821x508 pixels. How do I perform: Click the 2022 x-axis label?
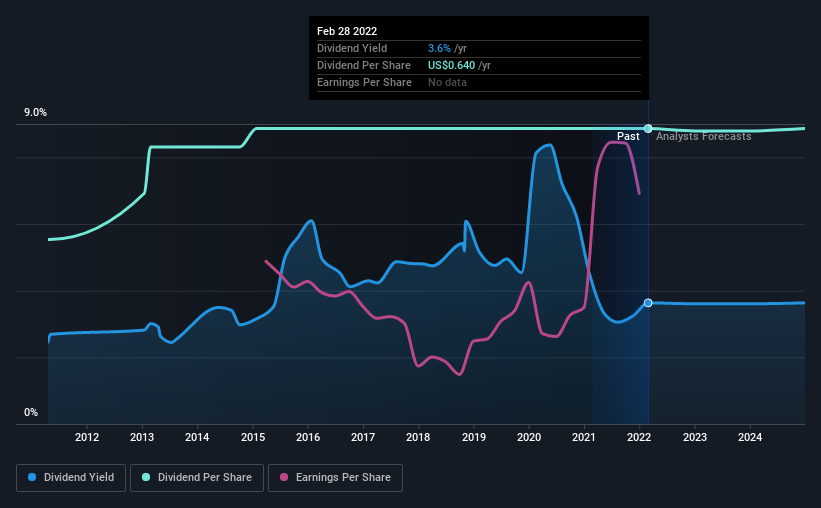pyautogui.click(x=639, y=437)
